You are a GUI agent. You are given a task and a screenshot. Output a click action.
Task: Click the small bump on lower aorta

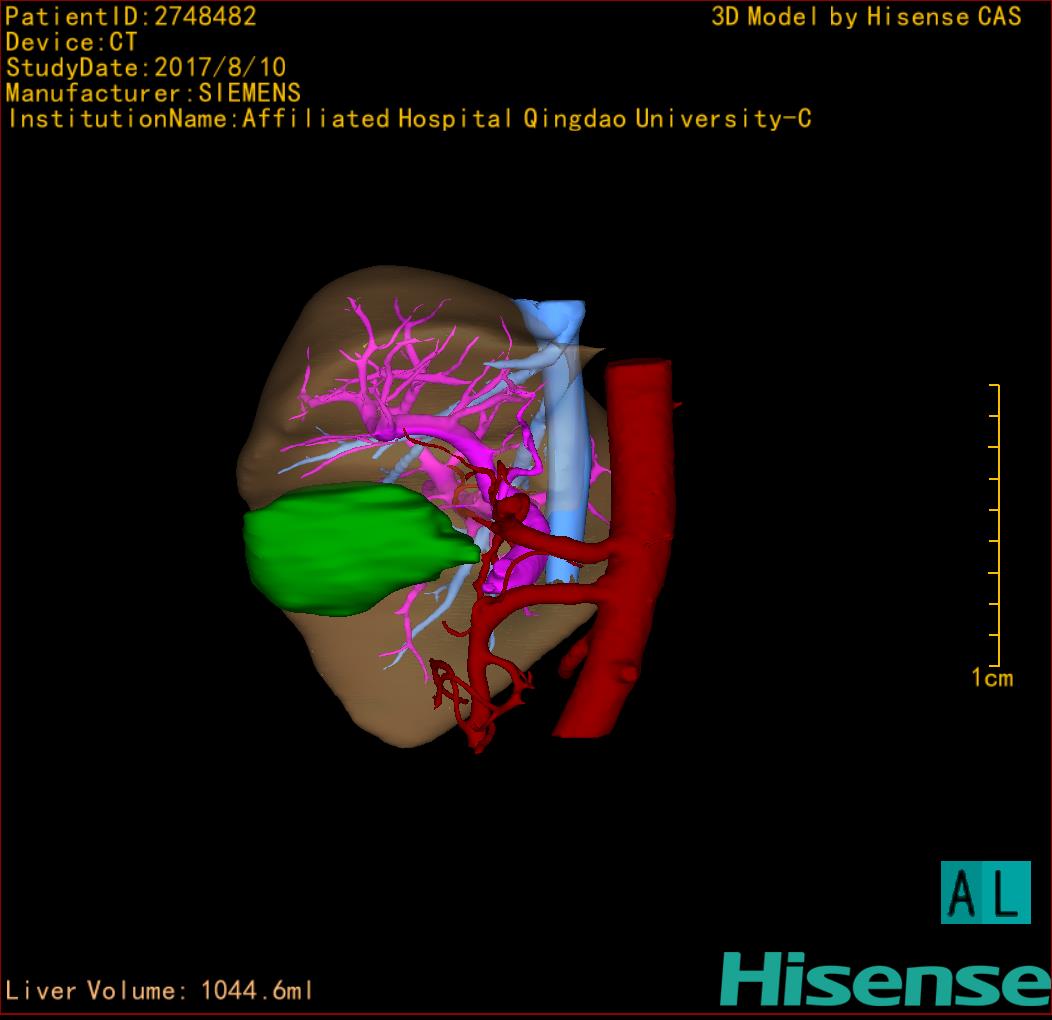click(628, 678)
